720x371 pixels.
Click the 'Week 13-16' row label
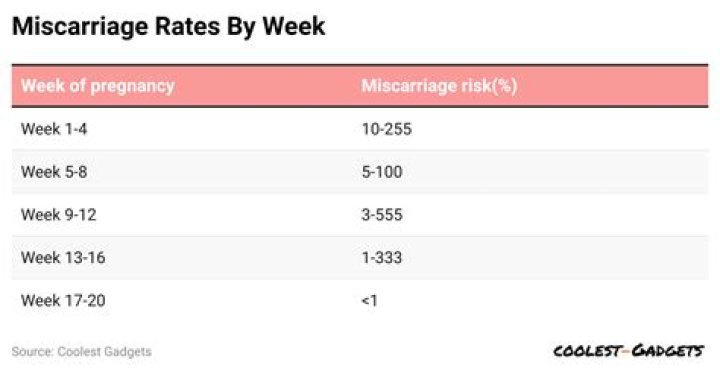coord(63,258)
